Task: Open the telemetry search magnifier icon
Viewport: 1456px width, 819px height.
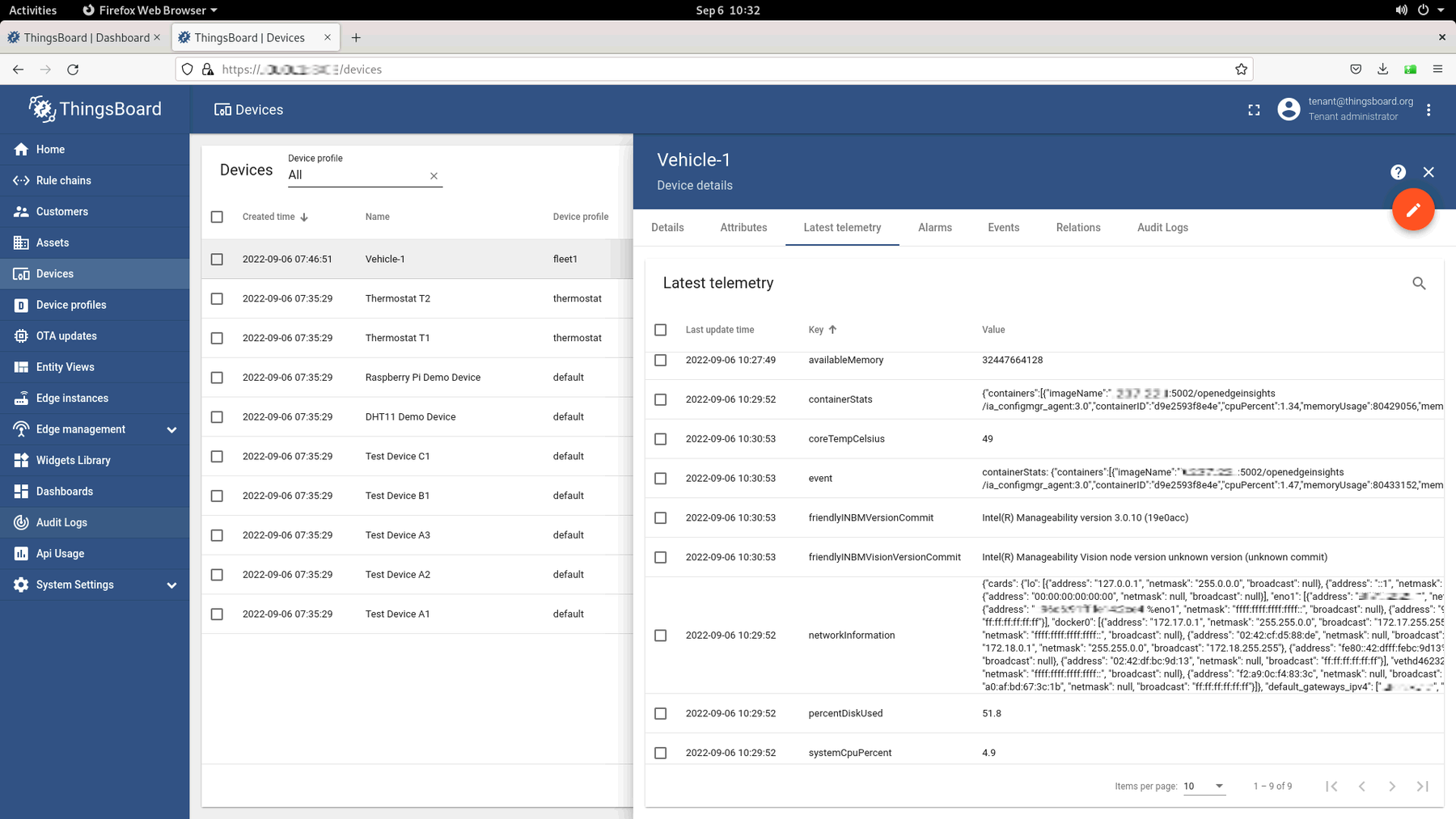Action: [1419, 283]
